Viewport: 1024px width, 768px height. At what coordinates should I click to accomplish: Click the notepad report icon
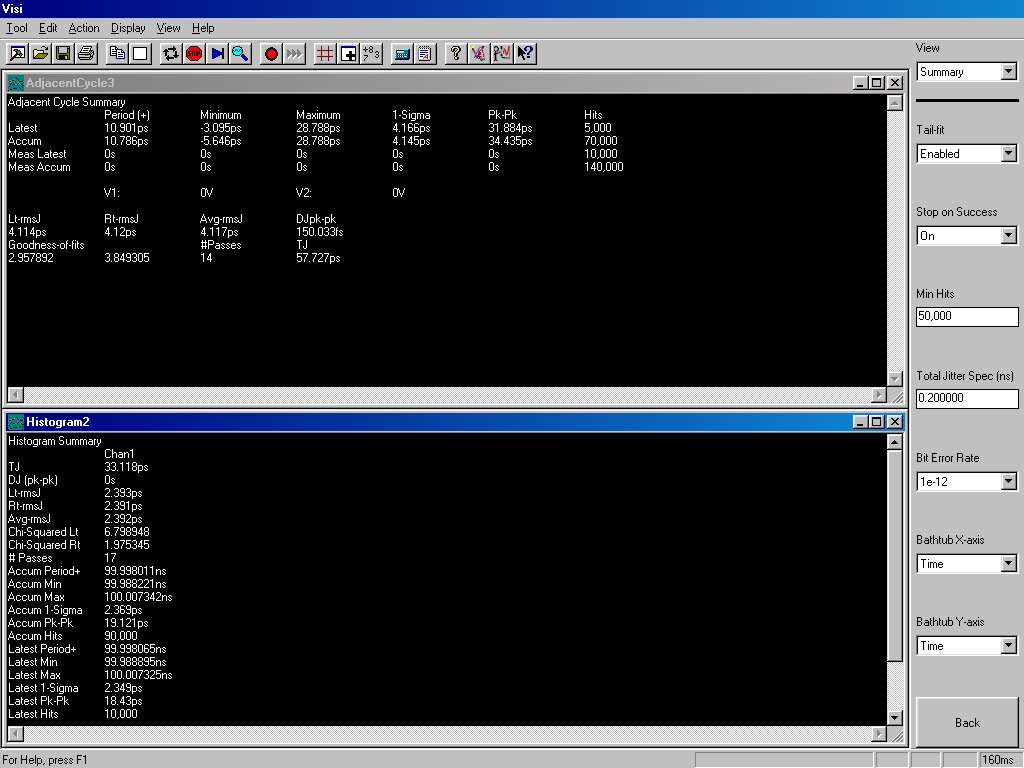click(x=425, y=54)
